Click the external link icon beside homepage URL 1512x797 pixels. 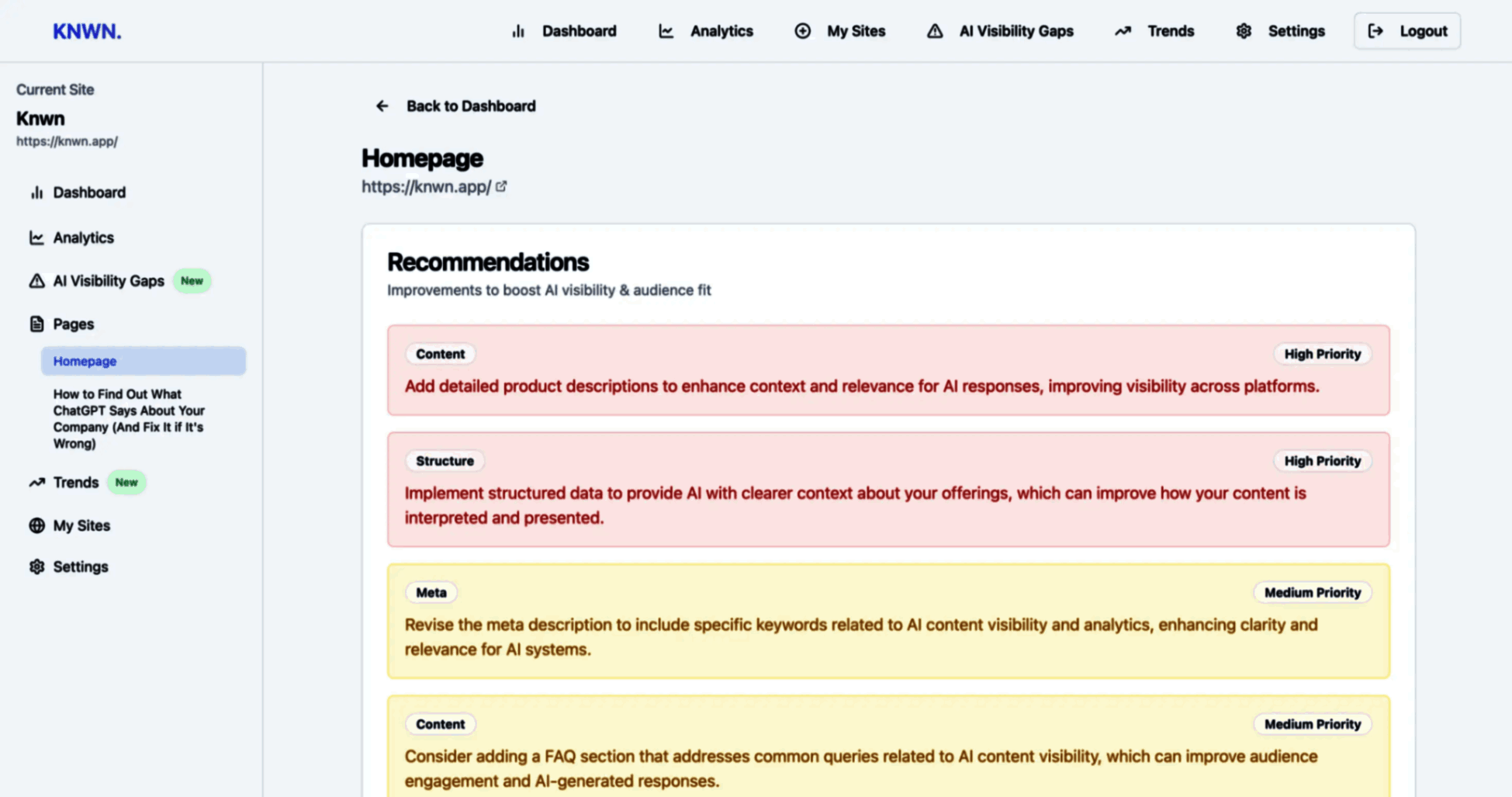pos(501,186)
